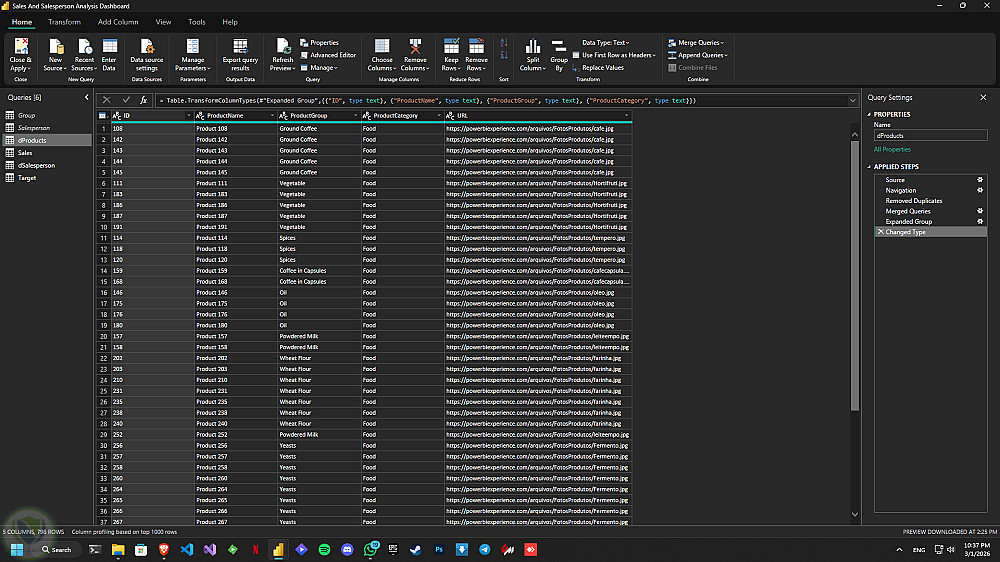Delete the Changed Type step

[x=880, y=232]
